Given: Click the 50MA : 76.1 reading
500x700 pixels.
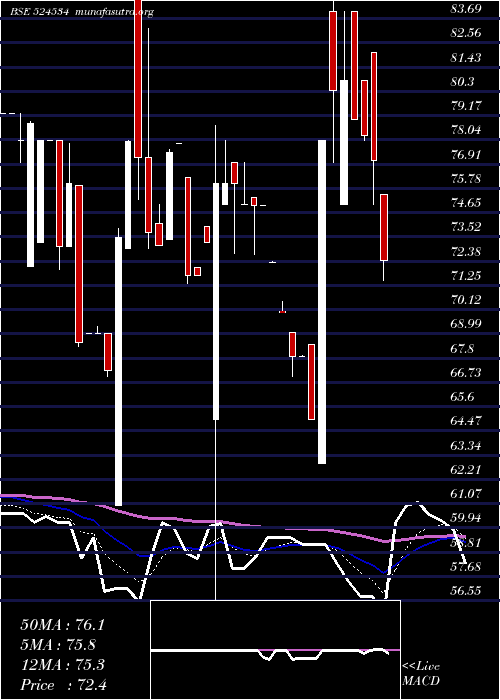Looking at the screenshot, I should 62,625.
